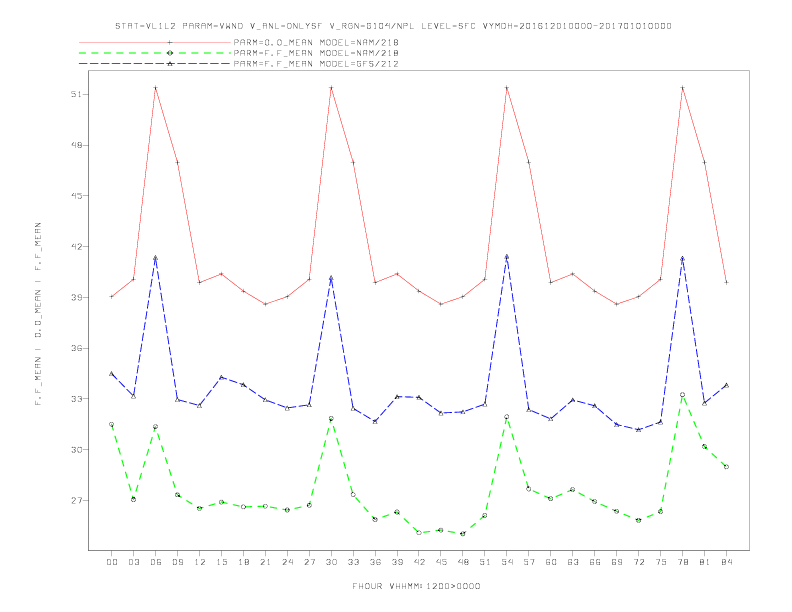The height and width of the screenshot is (612, 792).
Task: Click x-axis forecast hour label 84
Action: [726, 562]
